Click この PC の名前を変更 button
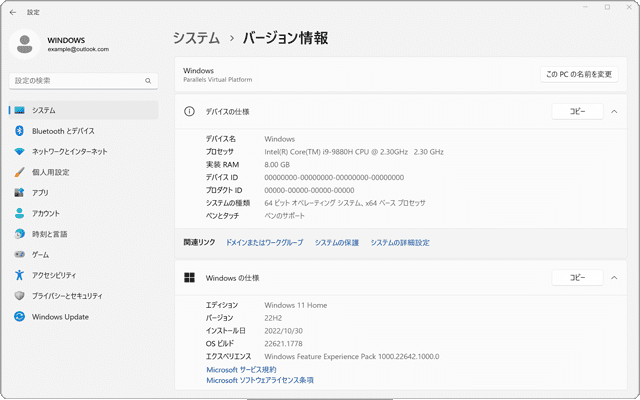 579,74
